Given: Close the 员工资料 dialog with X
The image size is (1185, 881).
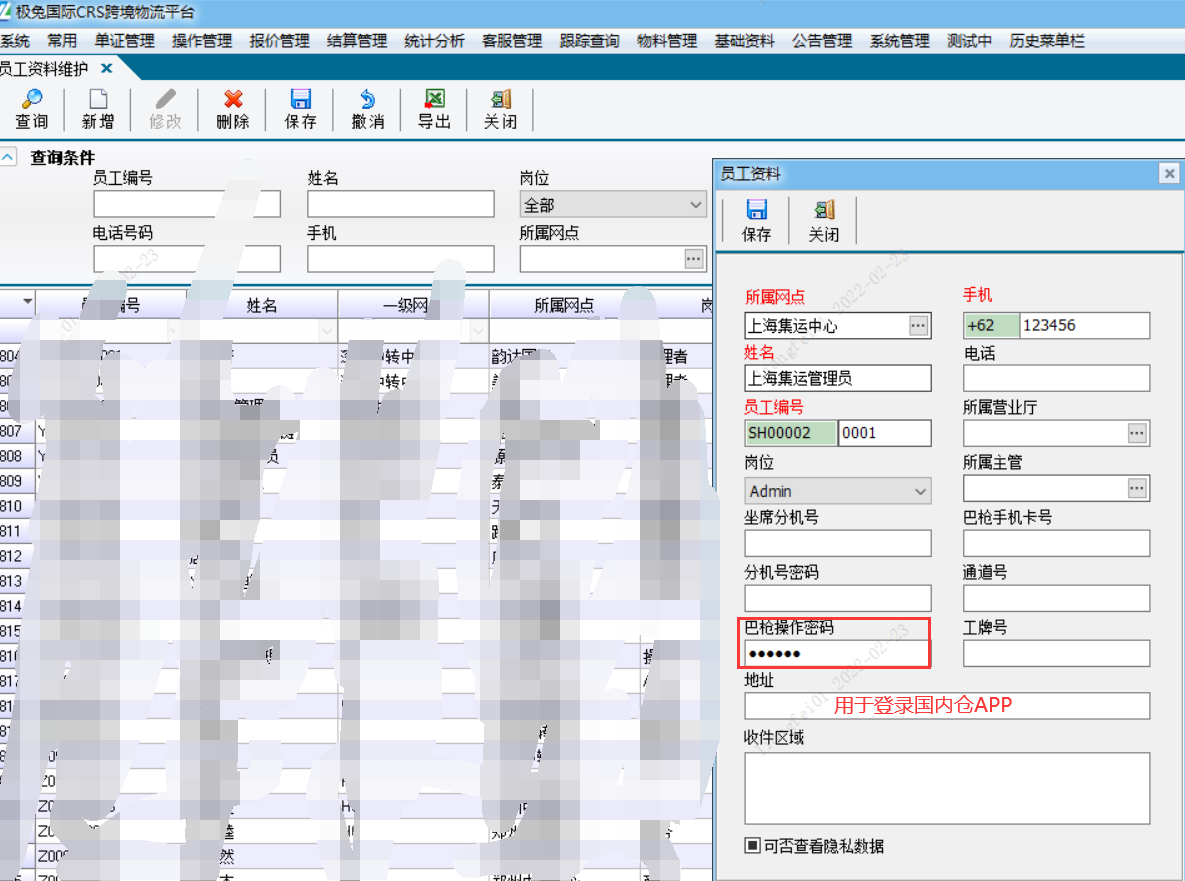Looking at the screenshot, I should click(x=1169, y=174).
